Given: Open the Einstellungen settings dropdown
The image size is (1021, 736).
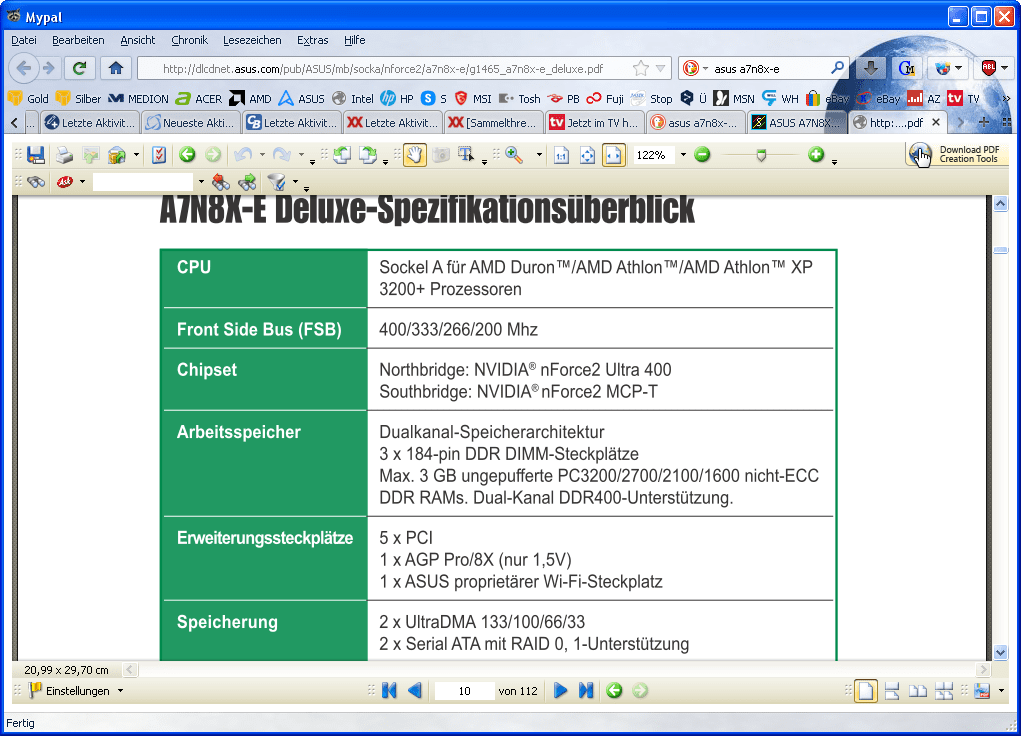Looking at the screenshot, I should (x=76, y=690).
